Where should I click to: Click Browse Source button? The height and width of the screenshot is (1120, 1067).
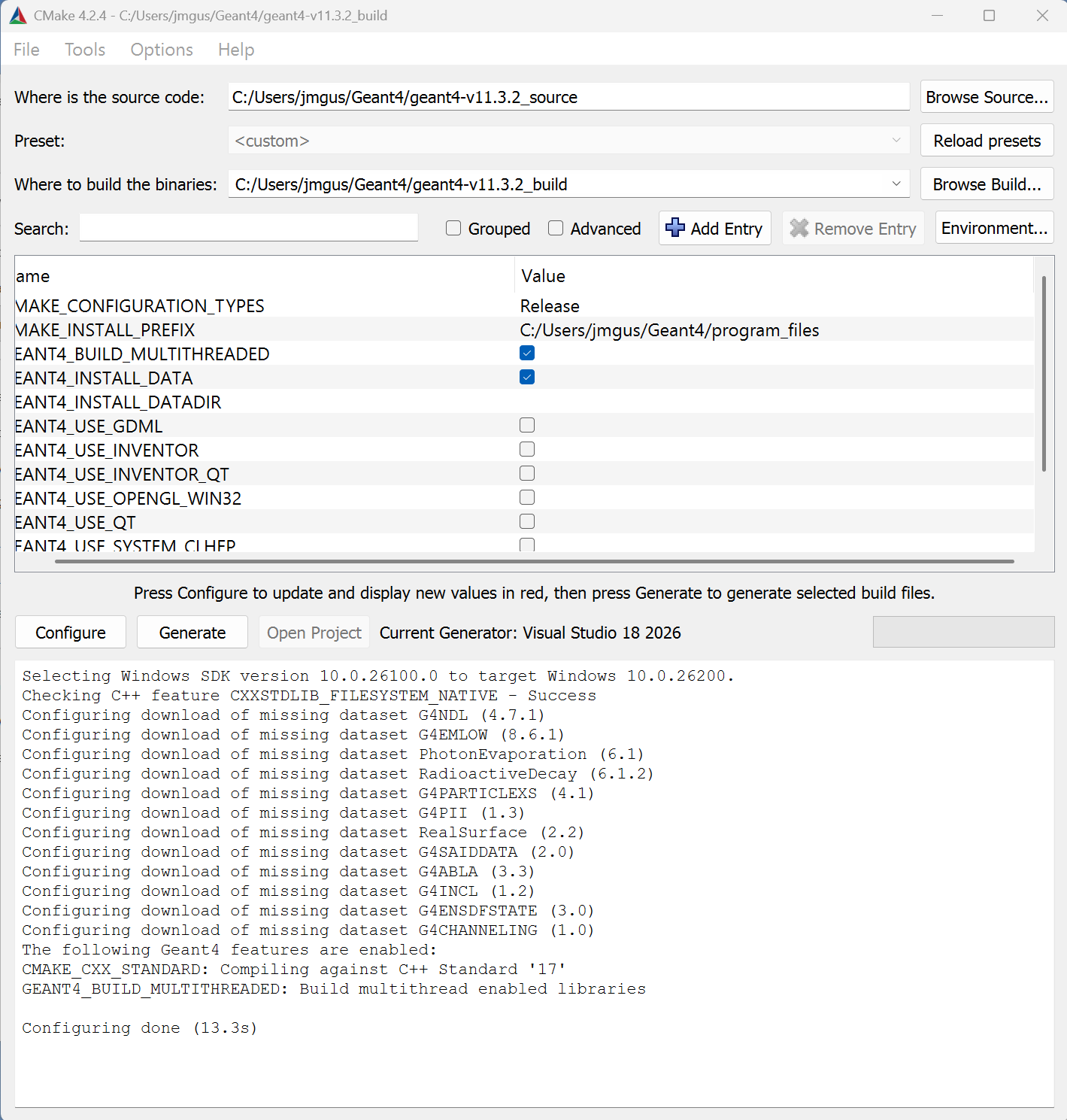point(987,97)
